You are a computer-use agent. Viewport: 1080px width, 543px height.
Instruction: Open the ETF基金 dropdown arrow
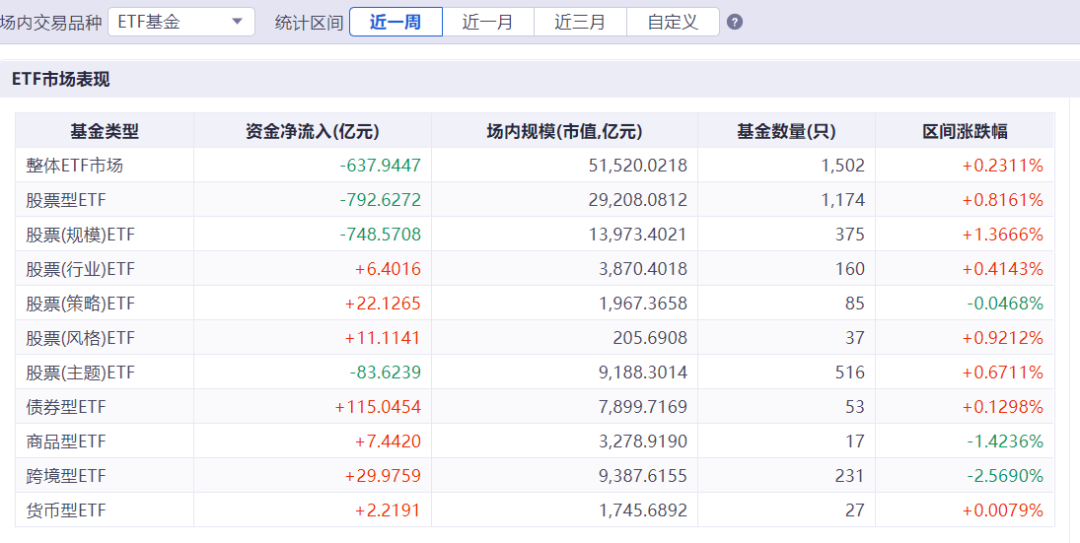coord(237,22)
